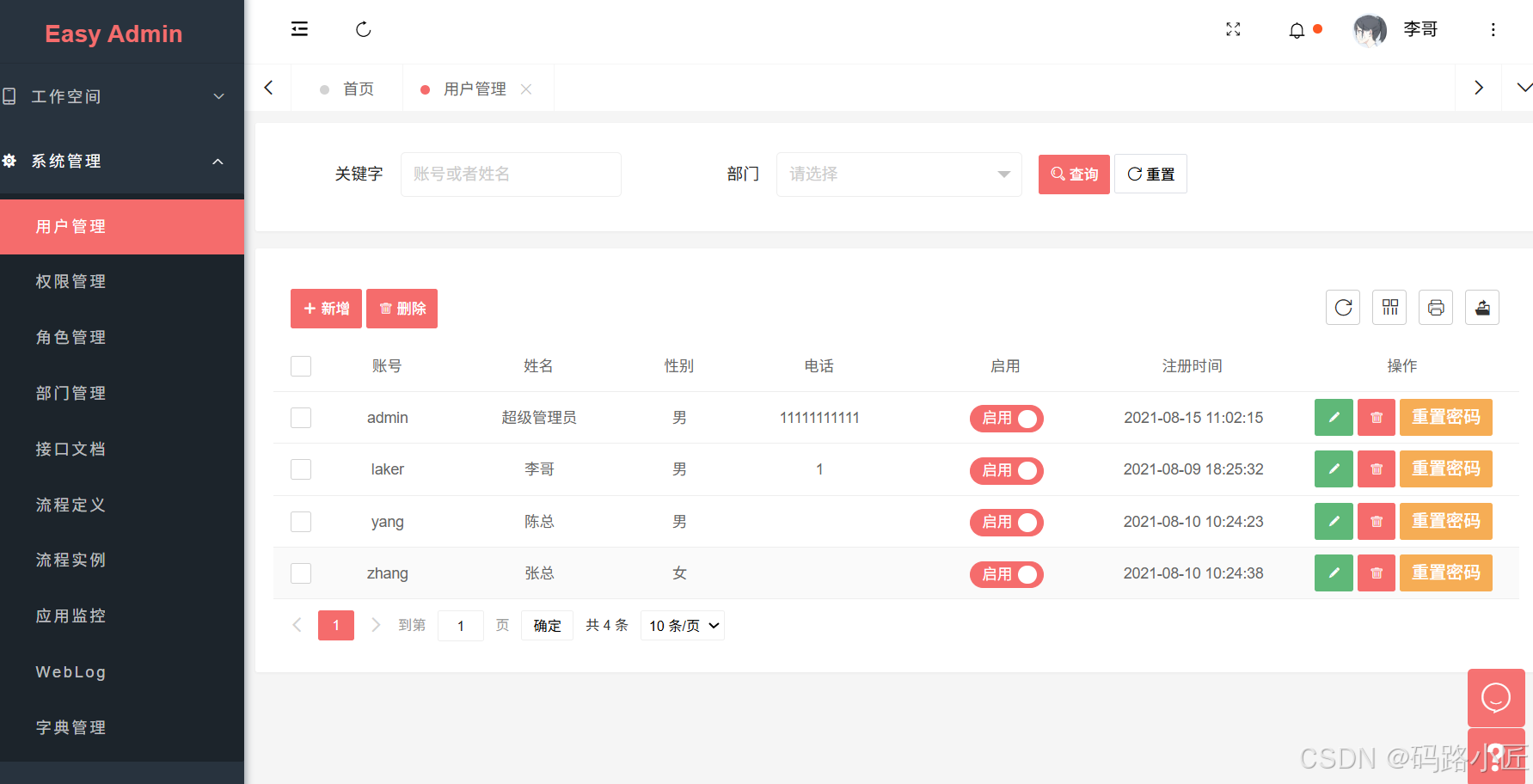Check the checkbox on the laker row
1533x784 pixels.
coord(301,469)
